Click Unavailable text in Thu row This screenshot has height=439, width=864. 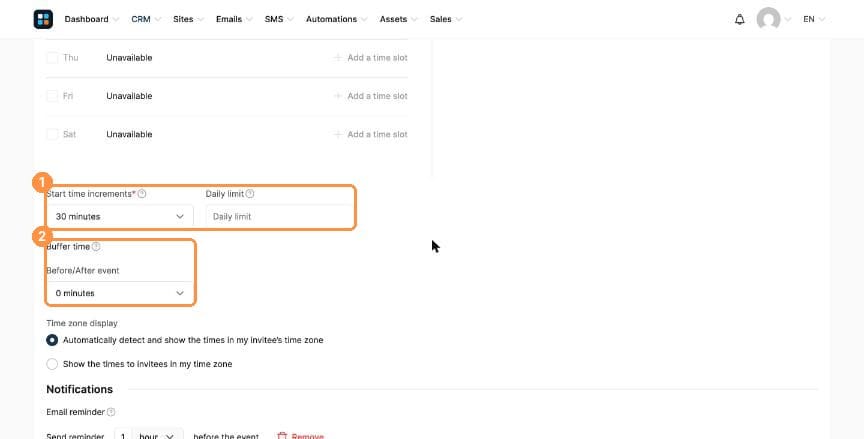(x=129, y=57)
